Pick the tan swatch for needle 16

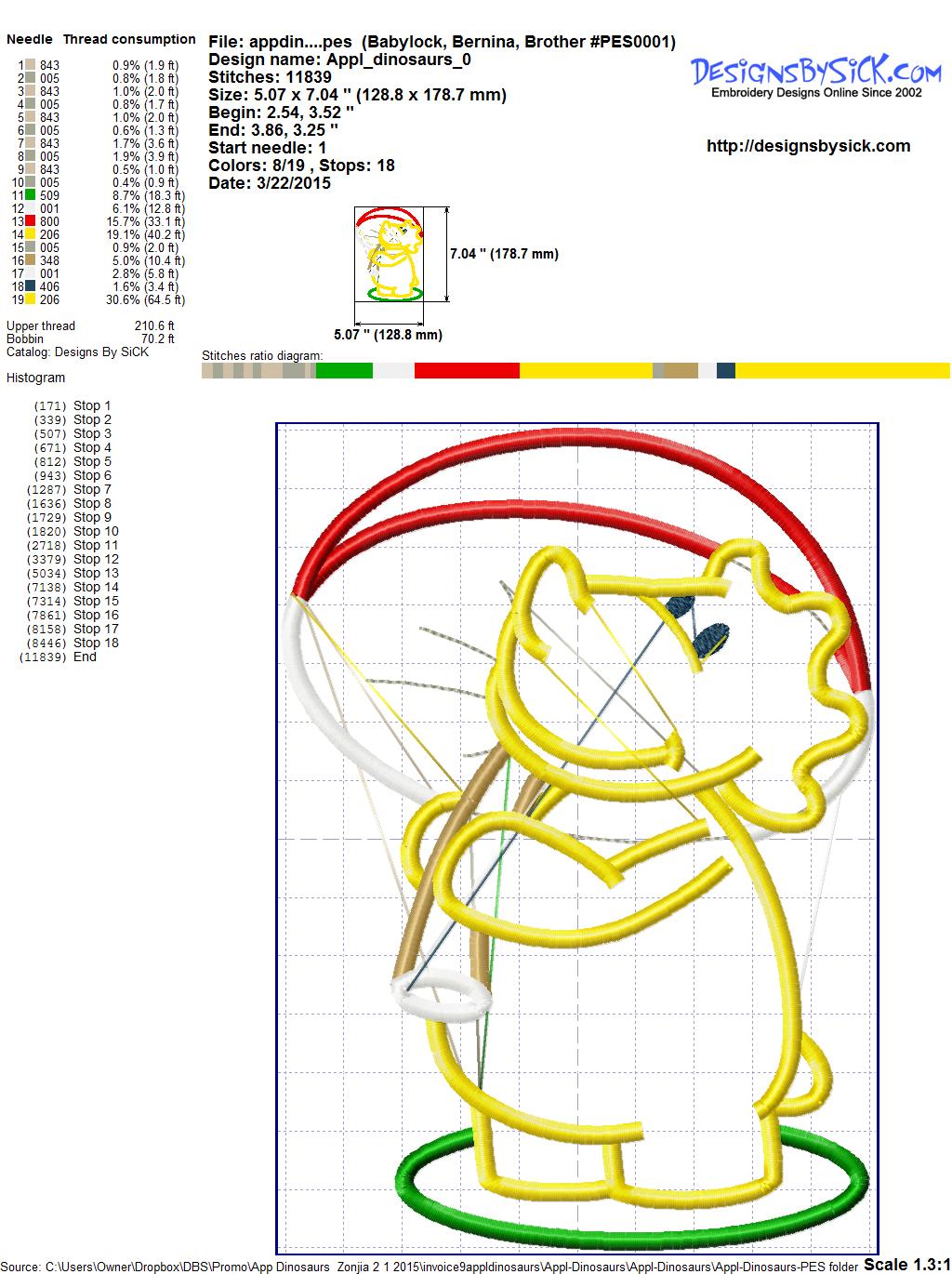31,260
